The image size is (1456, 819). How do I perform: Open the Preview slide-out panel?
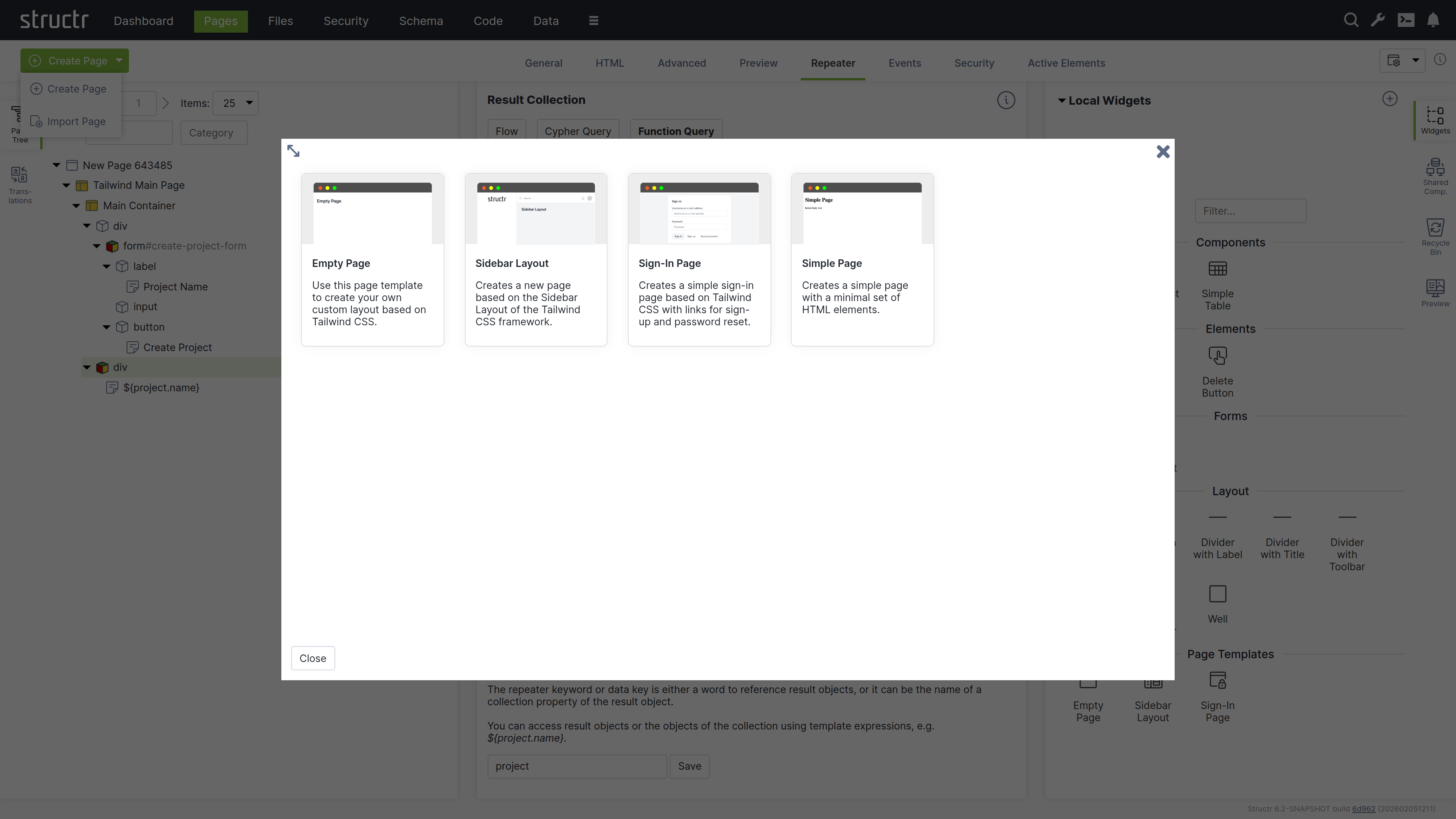pyautogui.click(x=1436, y=292)
